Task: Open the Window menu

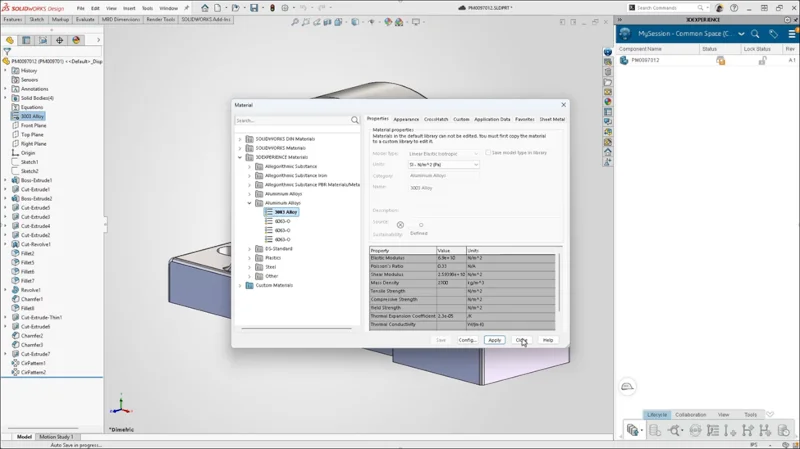Action: click(168, 8)
